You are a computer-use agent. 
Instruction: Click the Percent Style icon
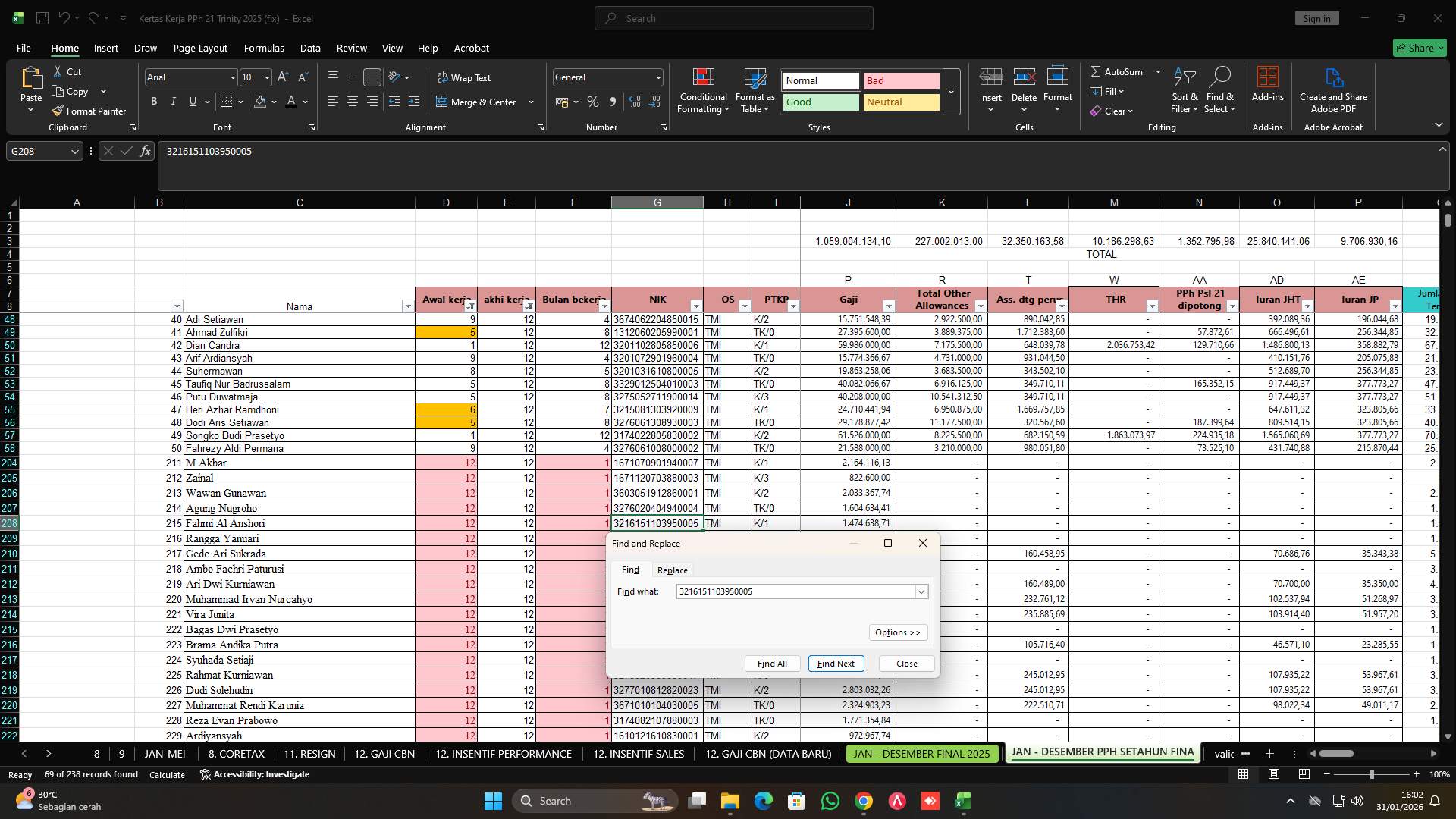click(x=593, y=102)
